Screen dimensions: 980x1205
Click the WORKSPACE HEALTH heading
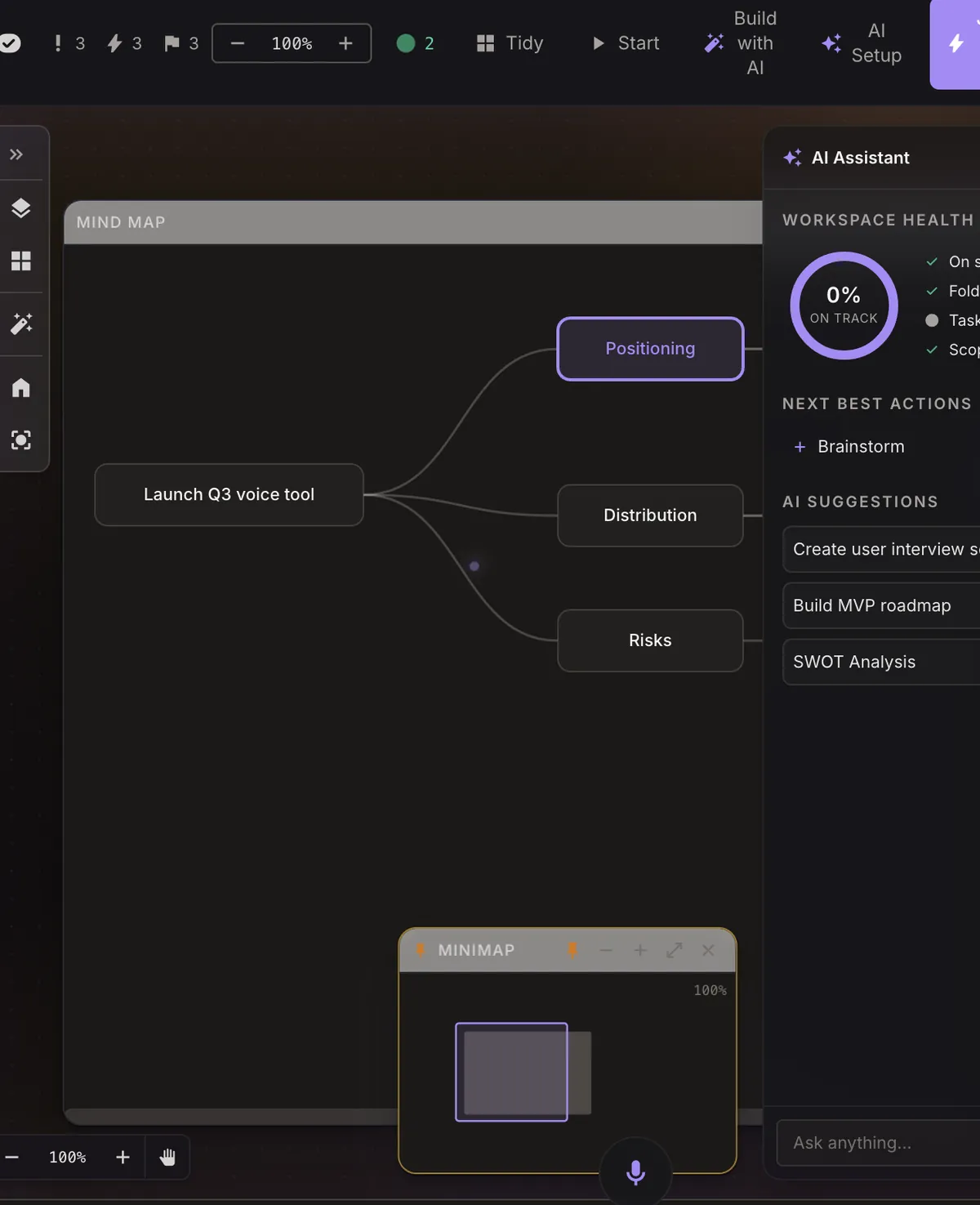(878, 221)
